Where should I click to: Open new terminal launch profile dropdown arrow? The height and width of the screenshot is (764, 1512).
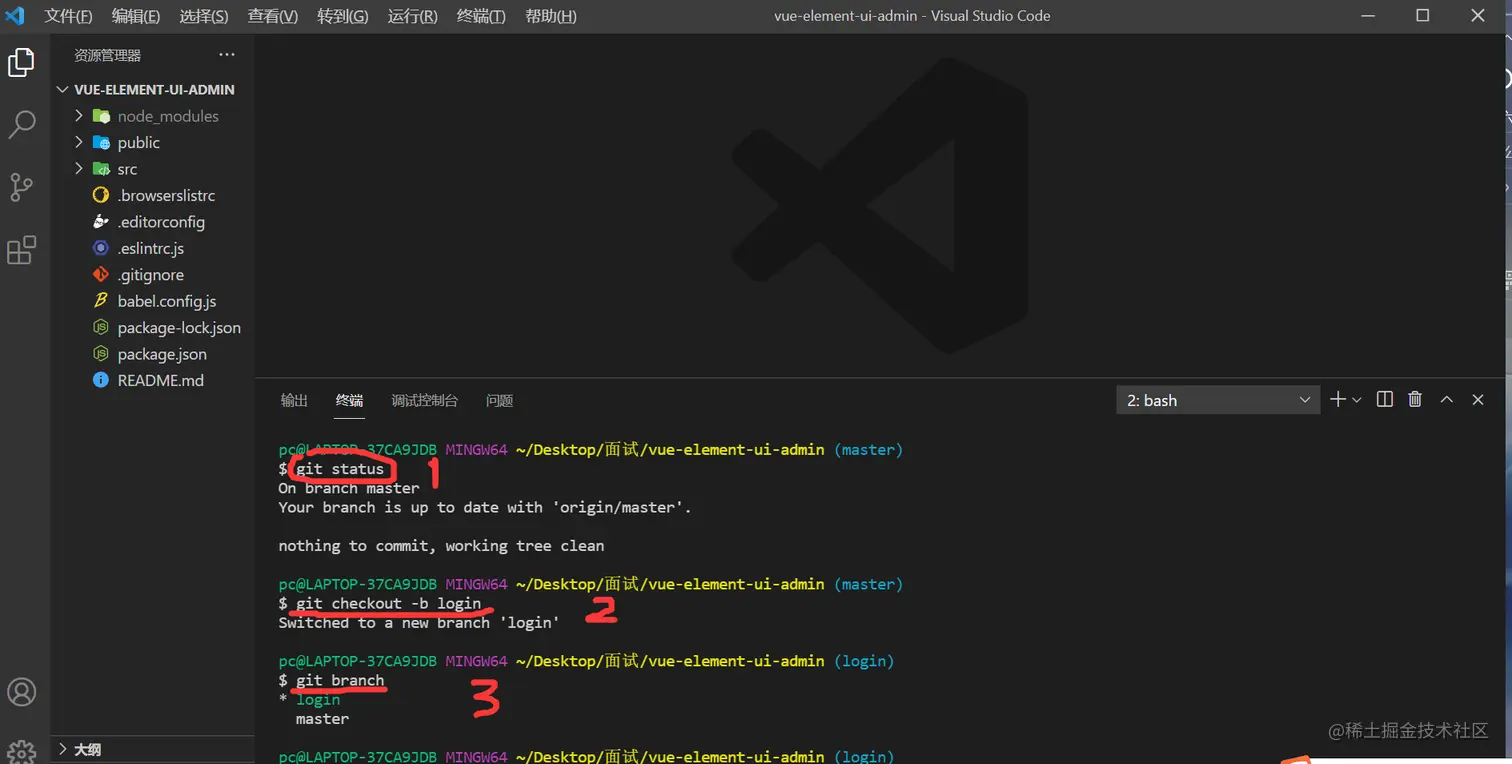tap(1357, 400)
